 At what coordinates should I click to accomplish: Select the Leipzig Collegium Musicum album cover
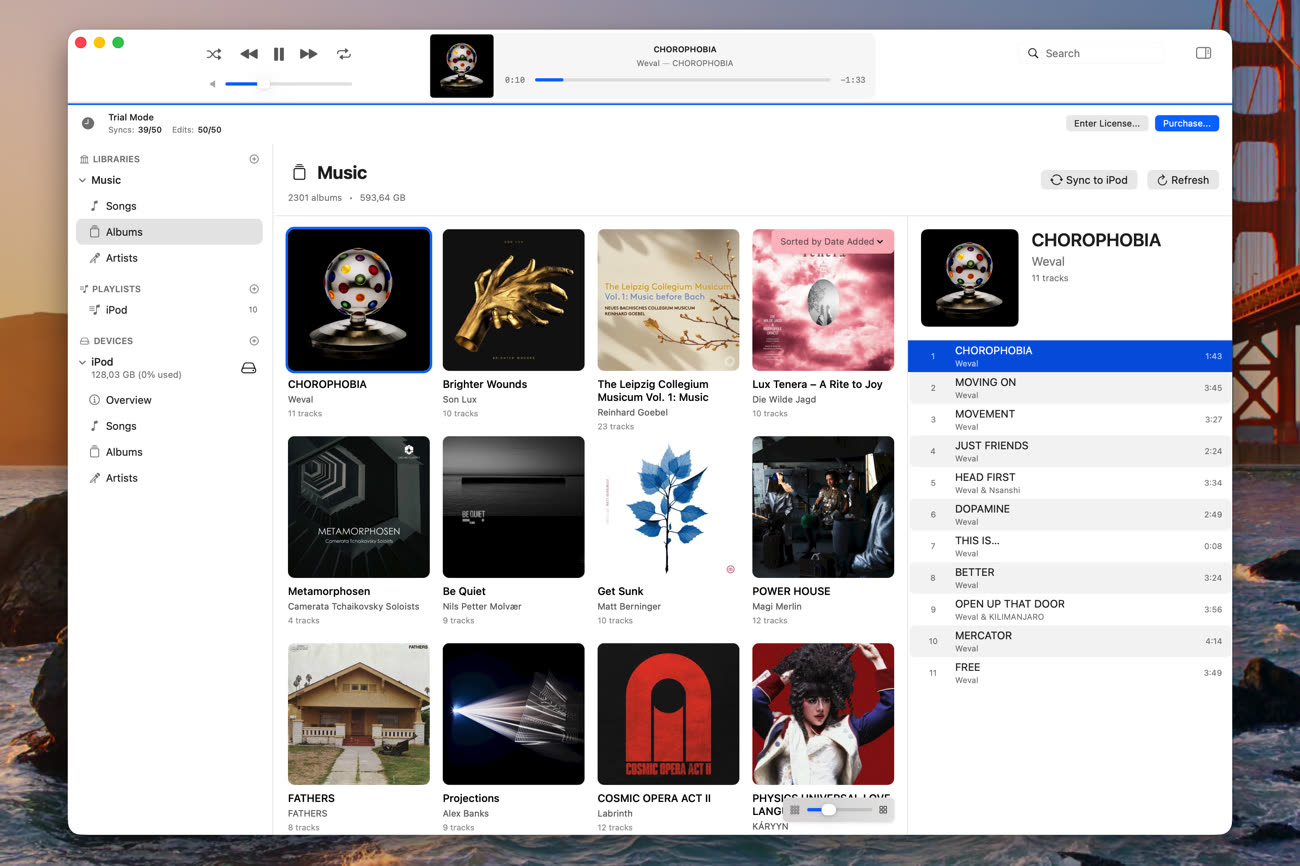(x=669, y=300)
